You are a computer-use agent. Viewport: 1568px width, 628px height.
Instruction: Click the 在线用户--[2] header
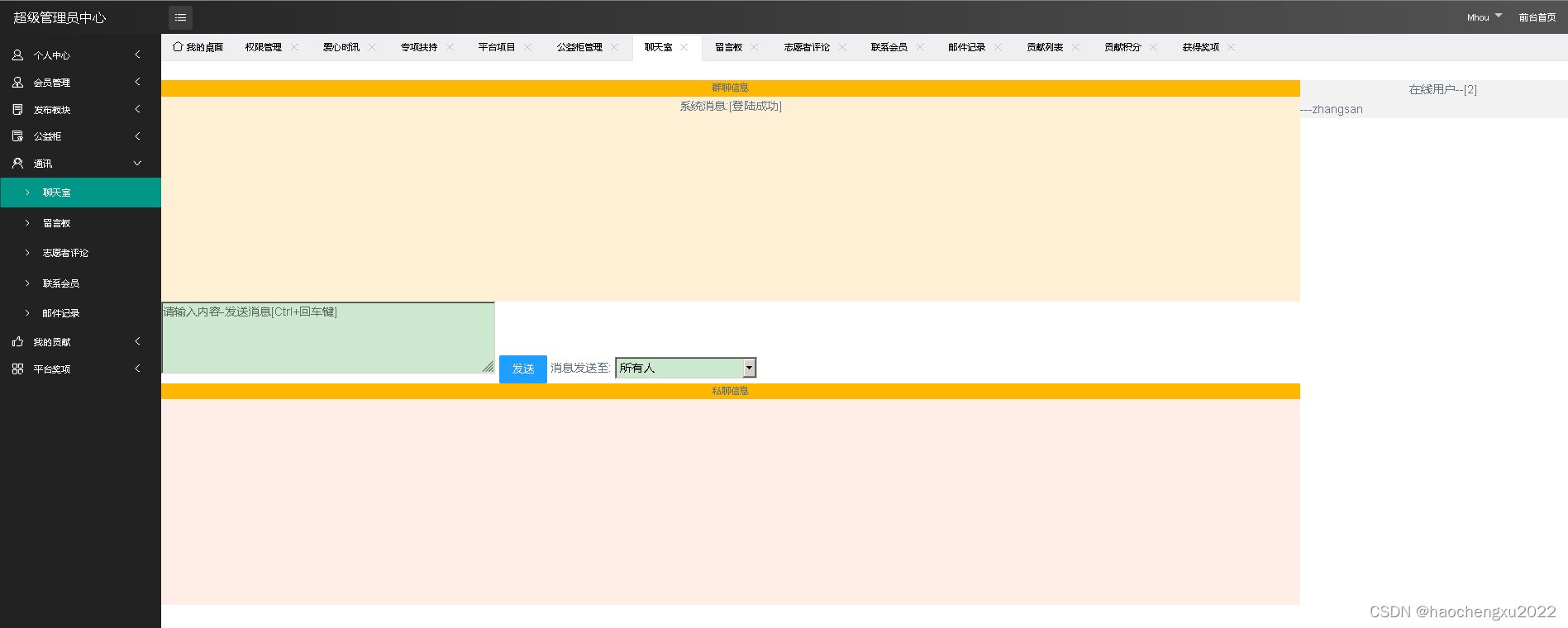(x=1443, y=89)
